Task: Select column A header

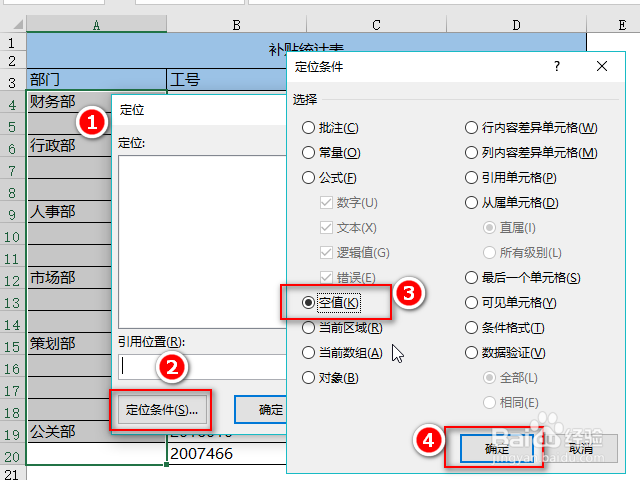Action: 96,24
